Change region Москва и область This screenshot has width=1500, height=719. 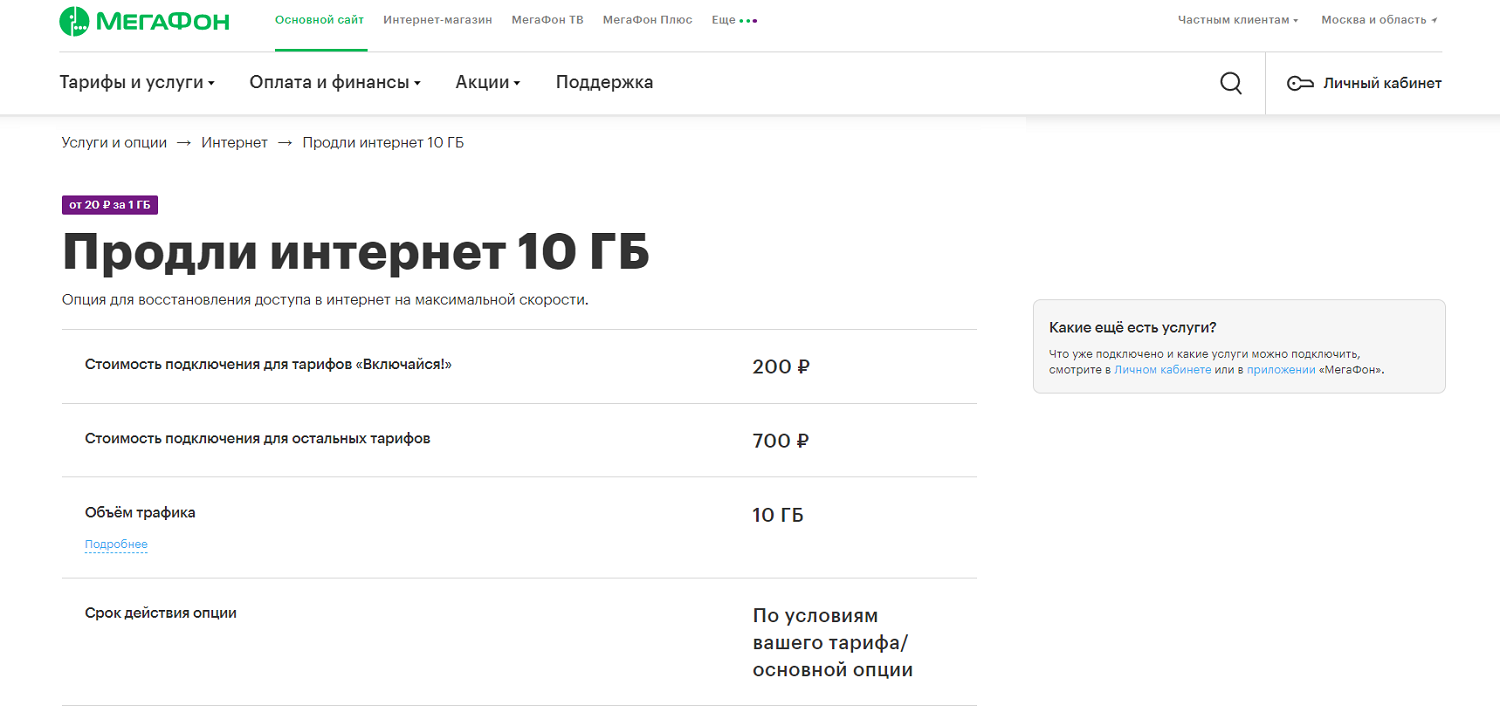point(1379,20)
